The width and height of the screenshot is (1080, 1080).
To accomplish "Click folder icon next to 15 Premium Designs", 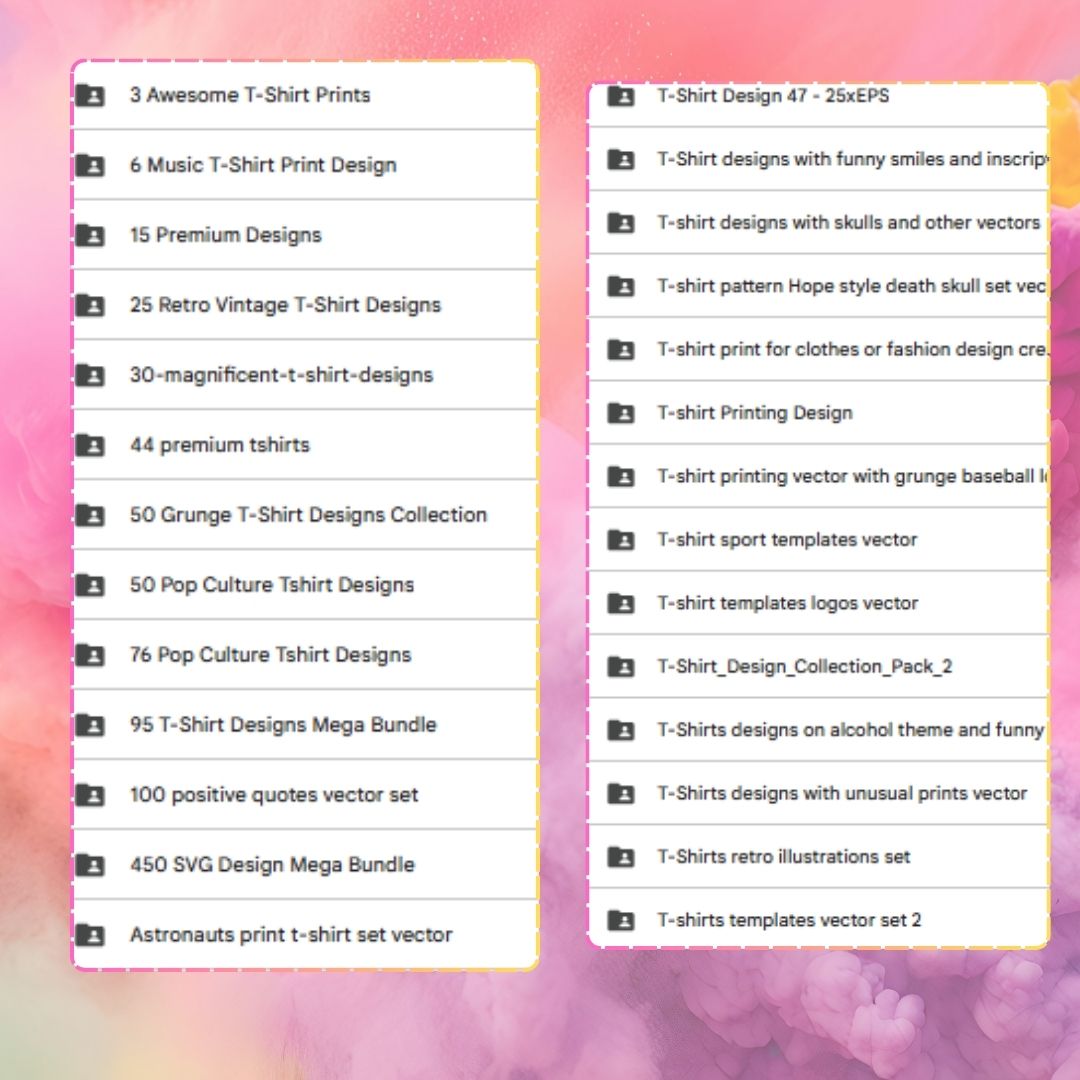I will [x=90, y=235].
